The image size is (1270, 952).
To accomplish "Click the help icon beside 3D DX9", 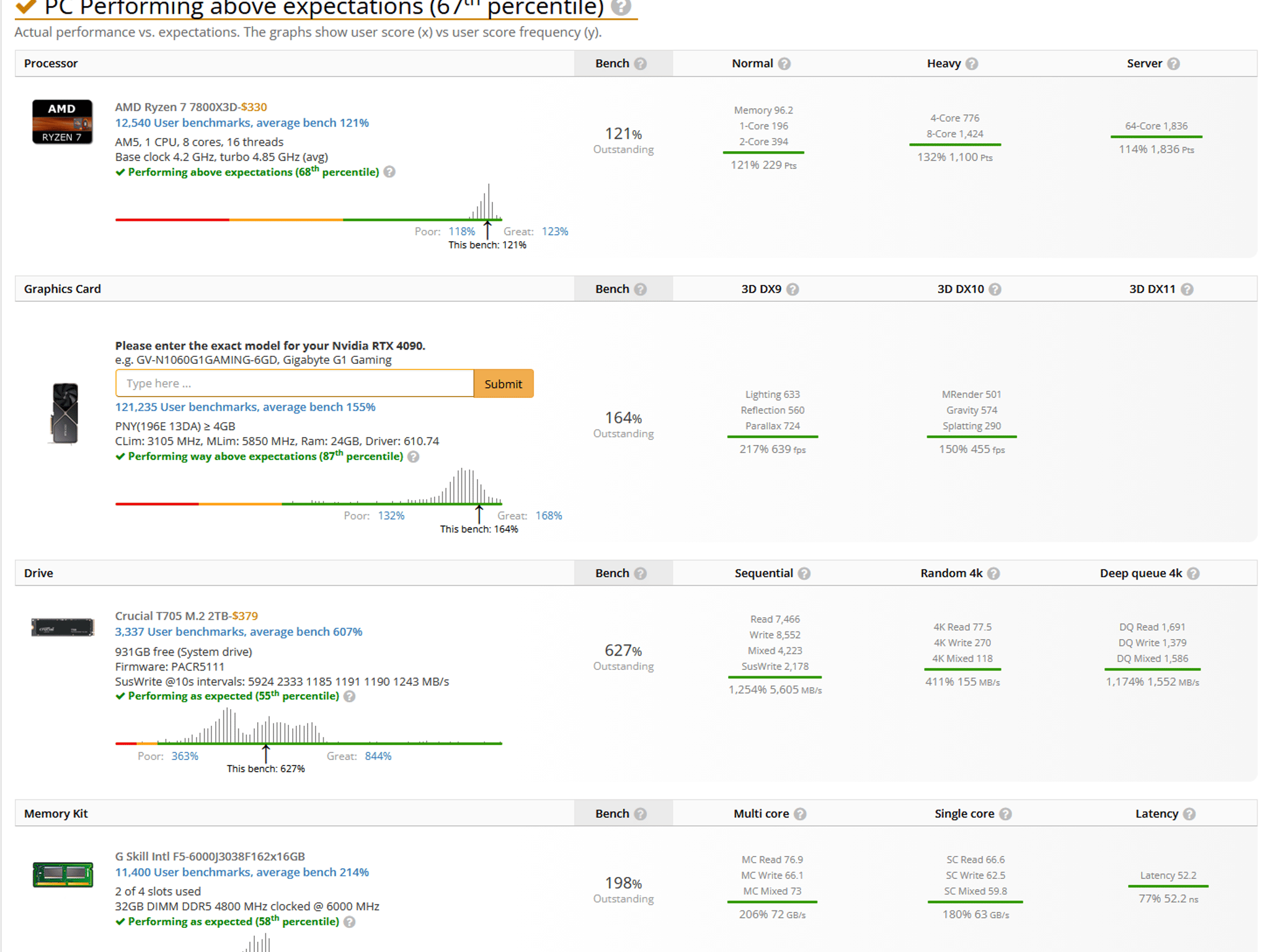I will (x=793, y=289).
